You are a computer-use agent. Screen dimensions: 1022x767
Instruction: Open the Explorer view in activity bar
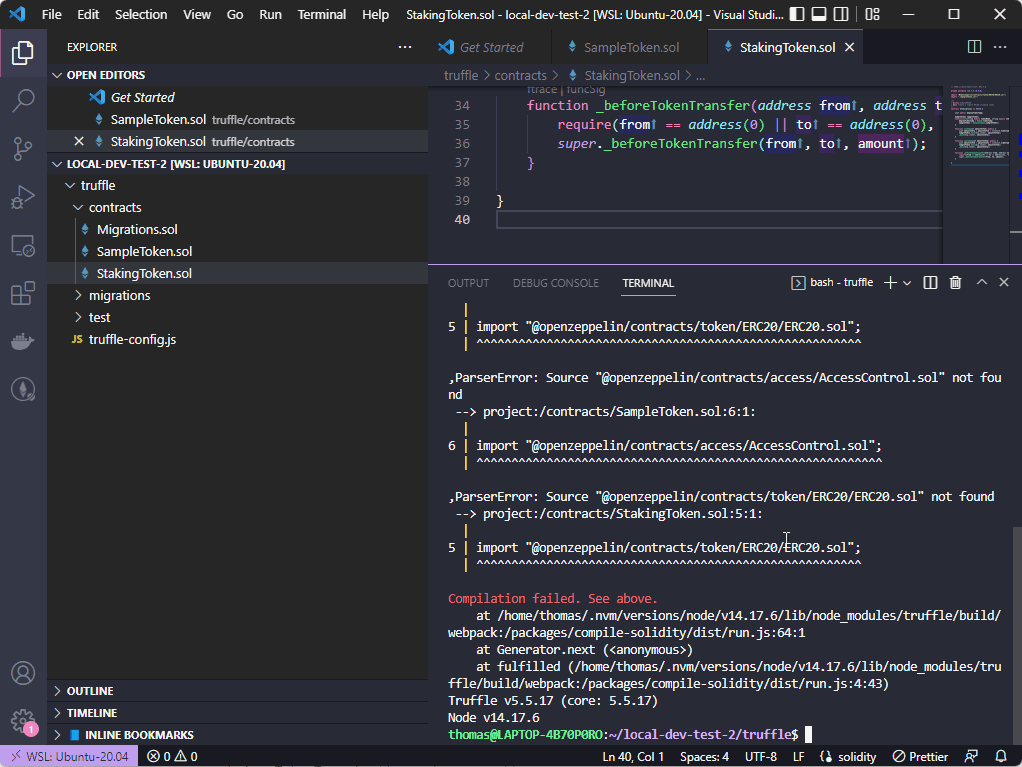coord(23,53)
